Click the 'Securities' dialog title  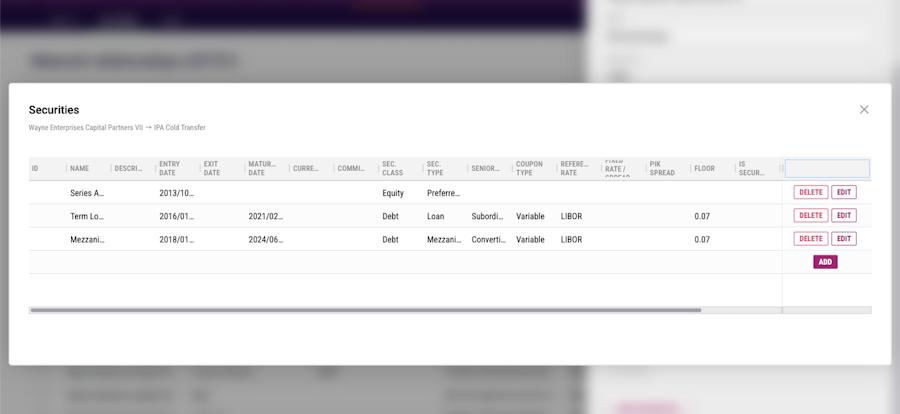[x=54, y=110]
